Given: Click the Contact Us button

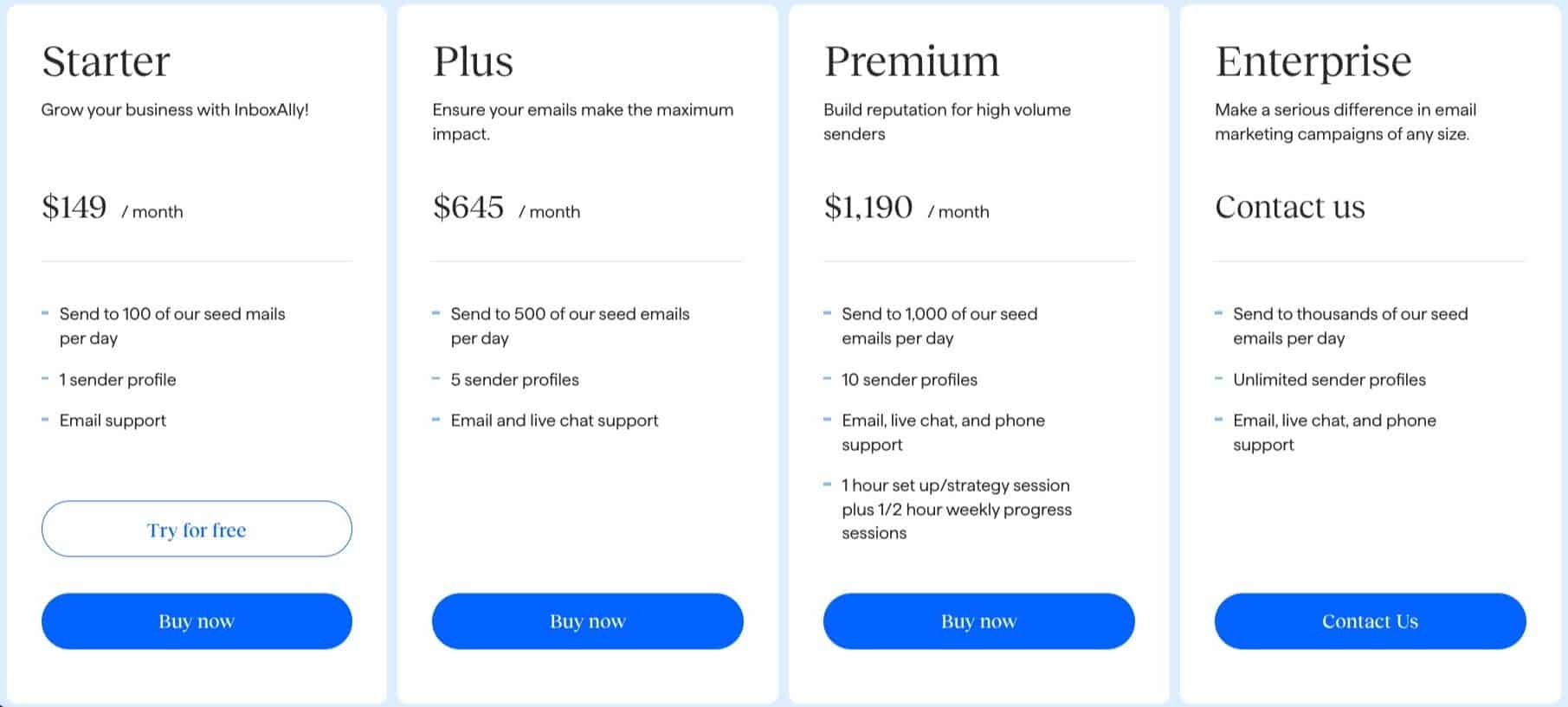Looking at the screenshot, I should point(1369,620).
